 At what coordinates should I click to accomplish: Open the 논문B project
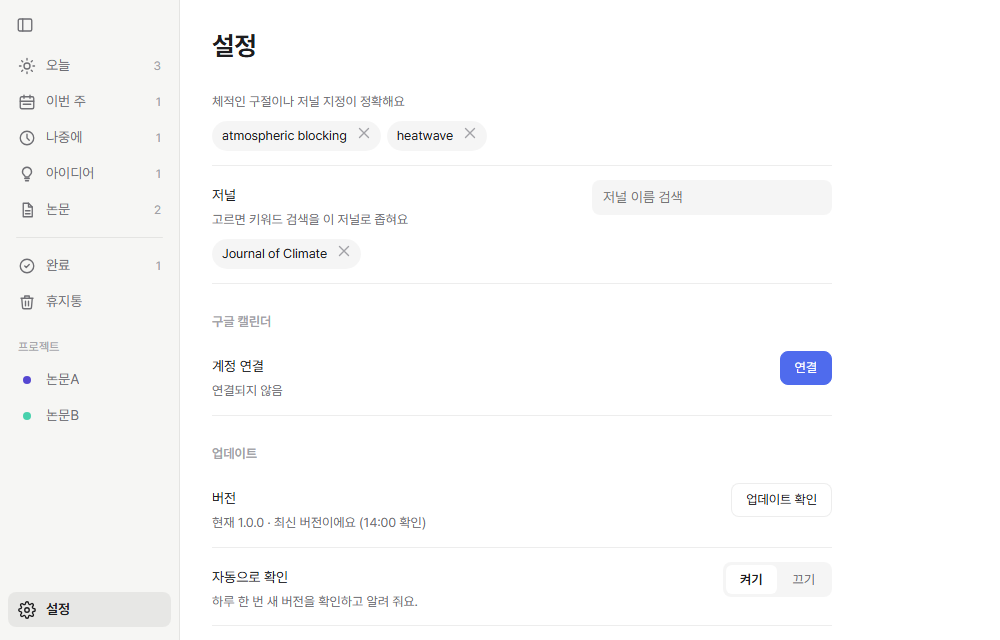coord(89,416)
